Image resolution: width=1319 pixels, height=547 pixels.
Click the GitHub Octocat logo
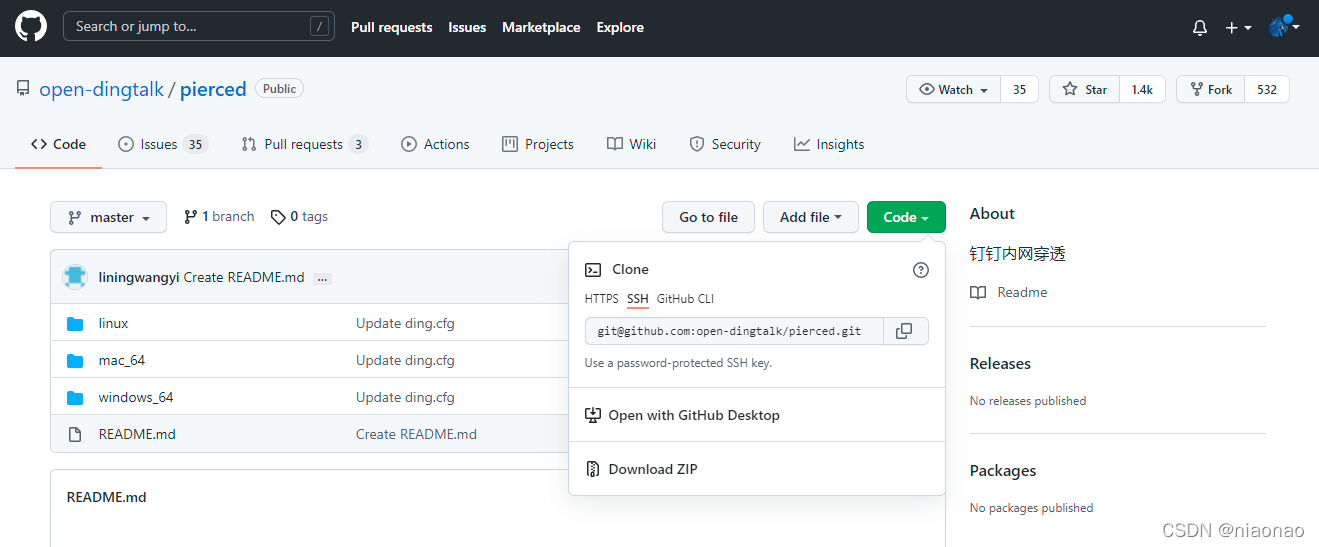[x=31, y=27]
